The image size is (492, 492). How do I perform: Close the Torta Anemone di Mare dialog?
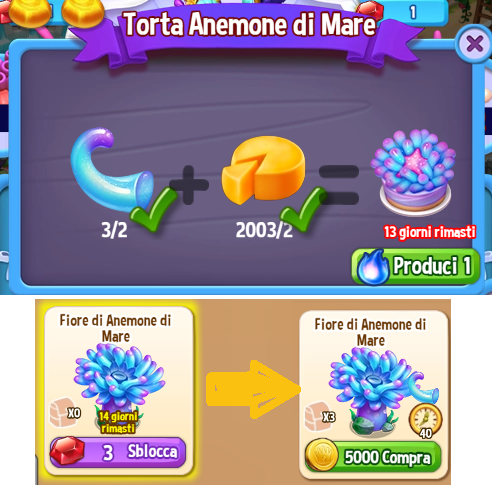[x=474, y=44]
